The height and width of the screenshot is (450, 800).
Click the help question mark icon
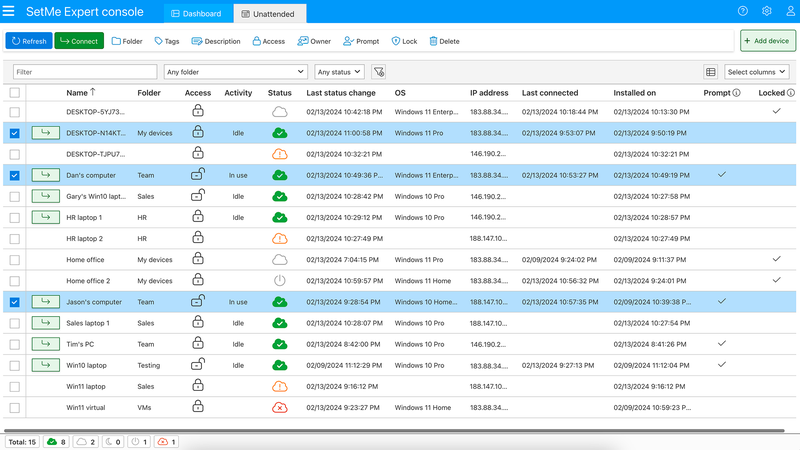(742, 12)
